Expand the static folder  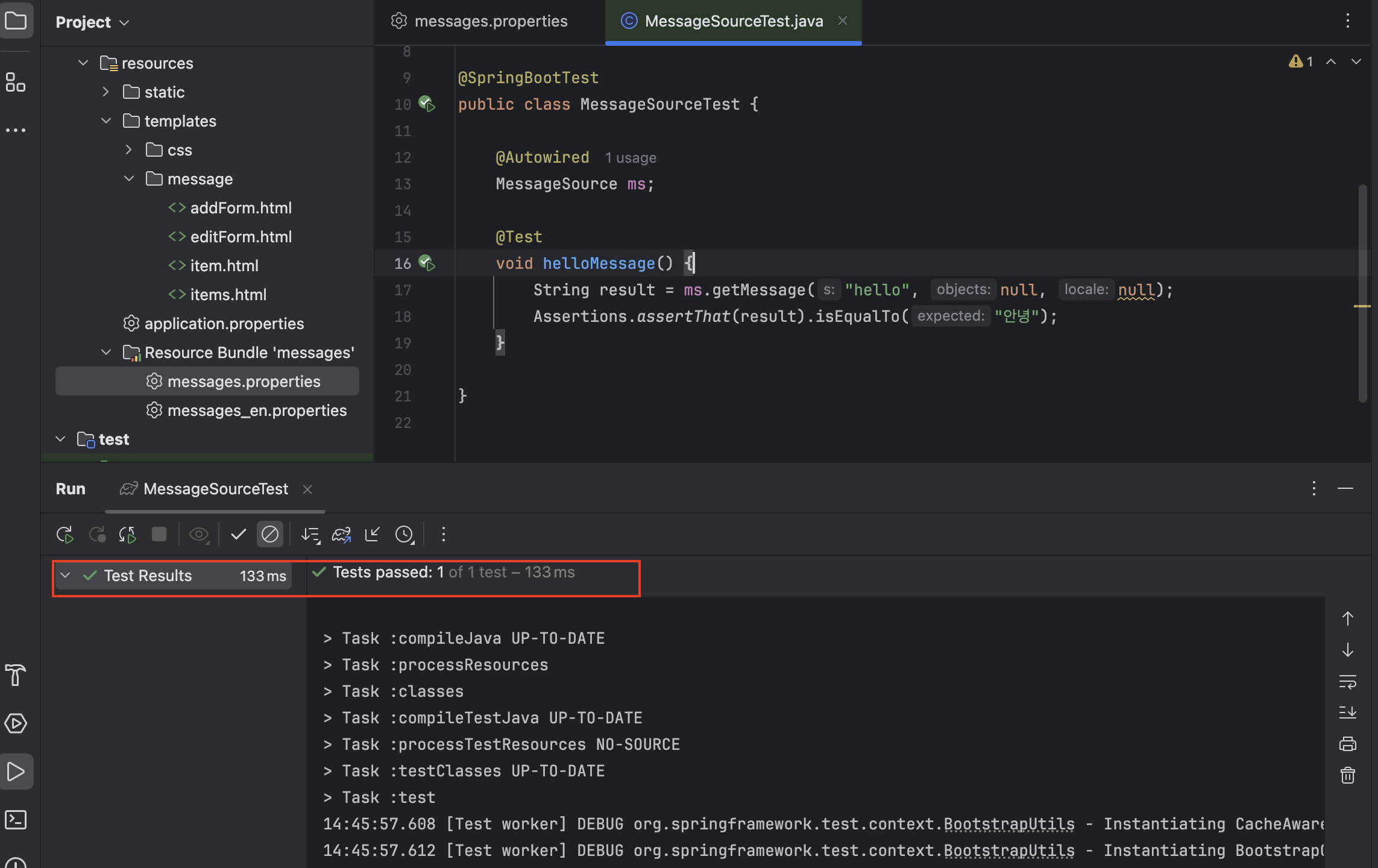106,92
